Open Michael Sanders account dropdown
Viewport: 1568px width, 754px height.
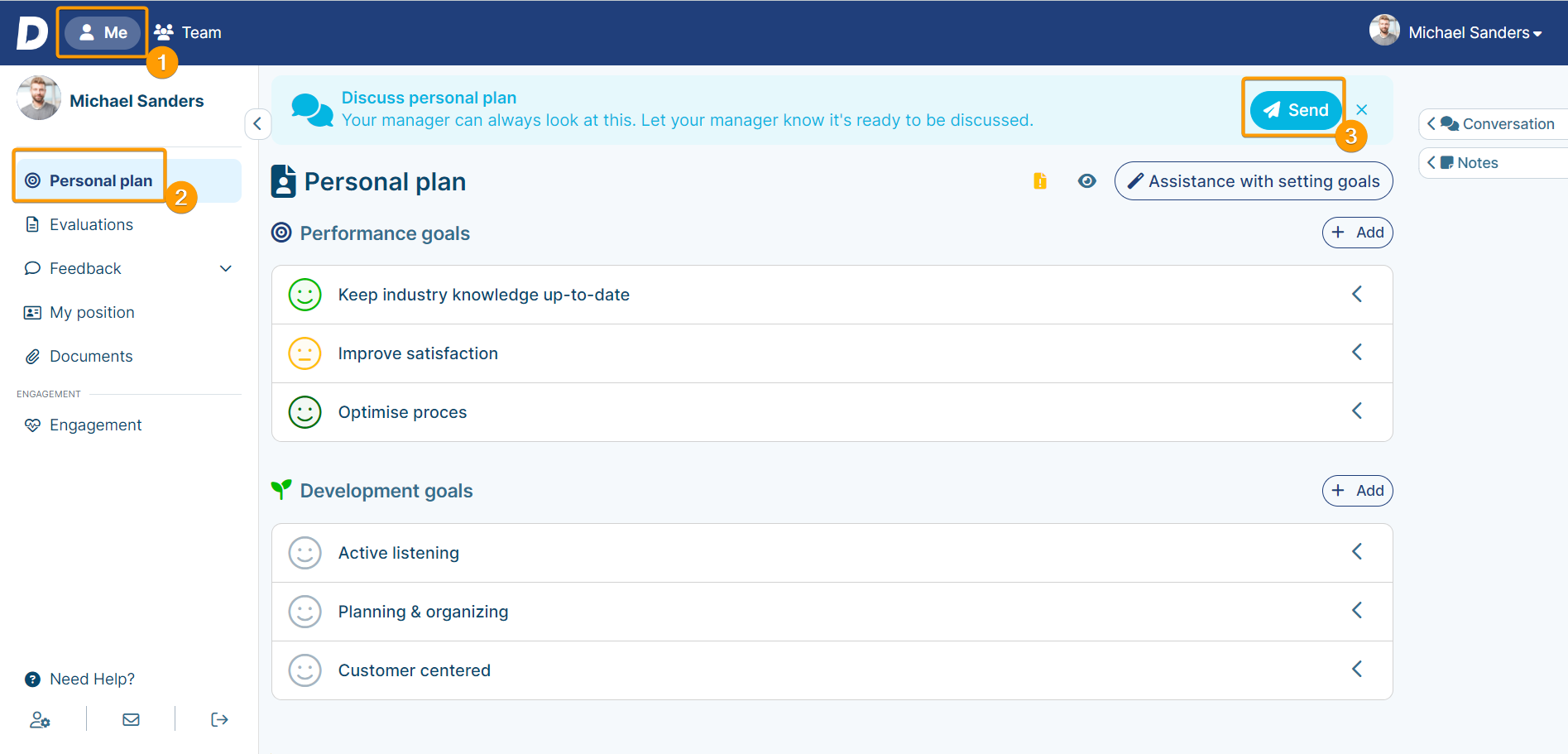1456,32
